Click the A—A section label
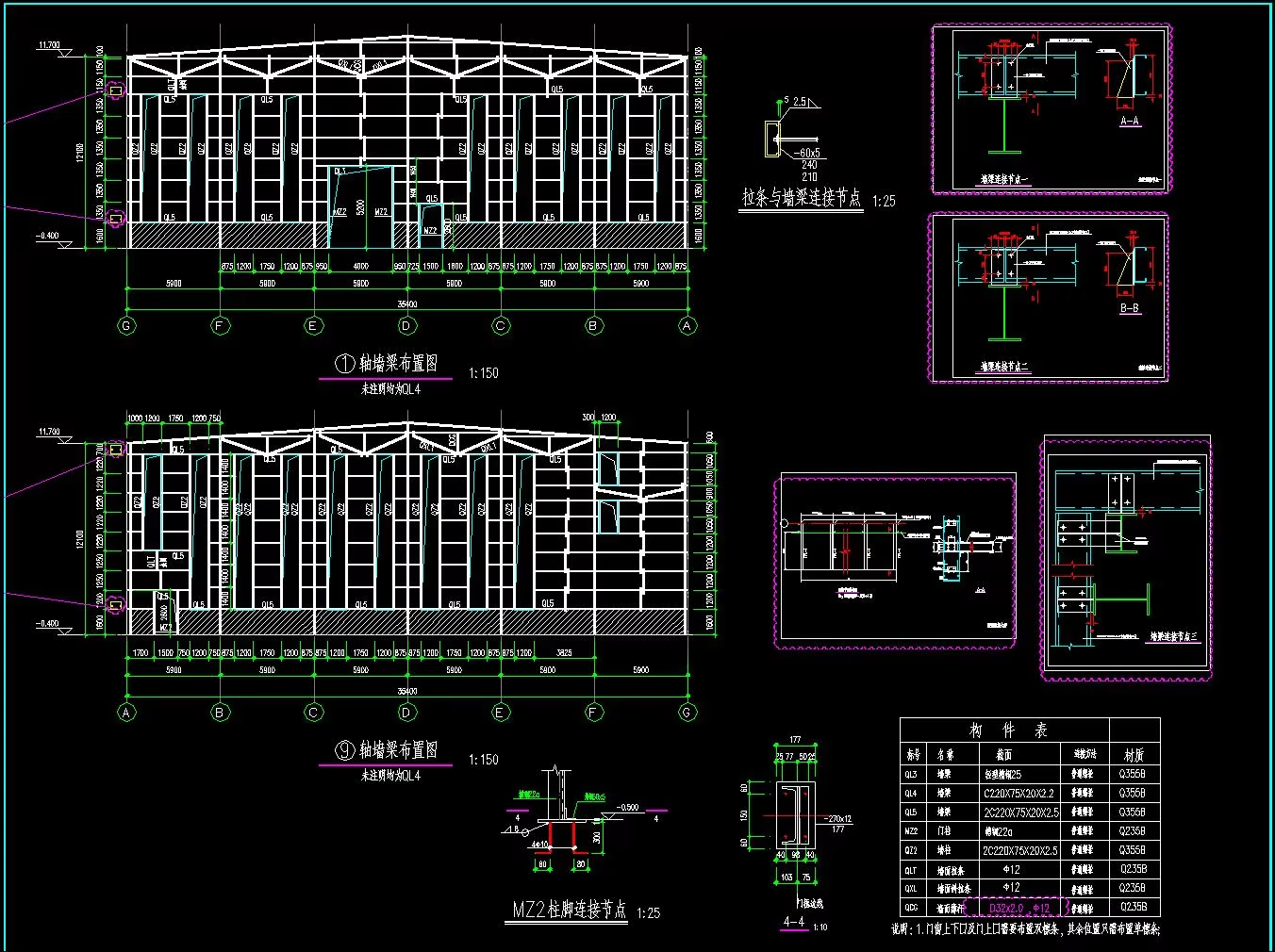The width and height of the screenshot is (1275, 952). [x=1129, y=122]
